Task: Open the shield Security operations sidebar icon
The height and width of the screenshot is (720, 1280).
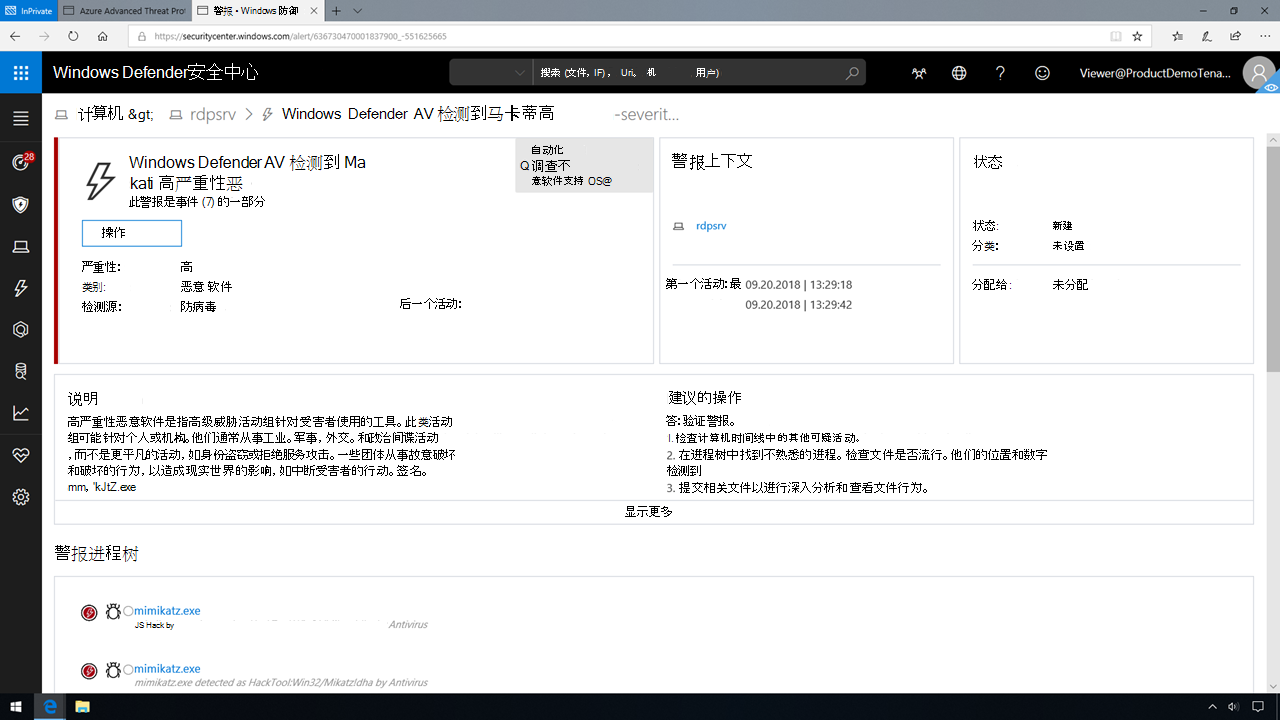Action: 21,204
